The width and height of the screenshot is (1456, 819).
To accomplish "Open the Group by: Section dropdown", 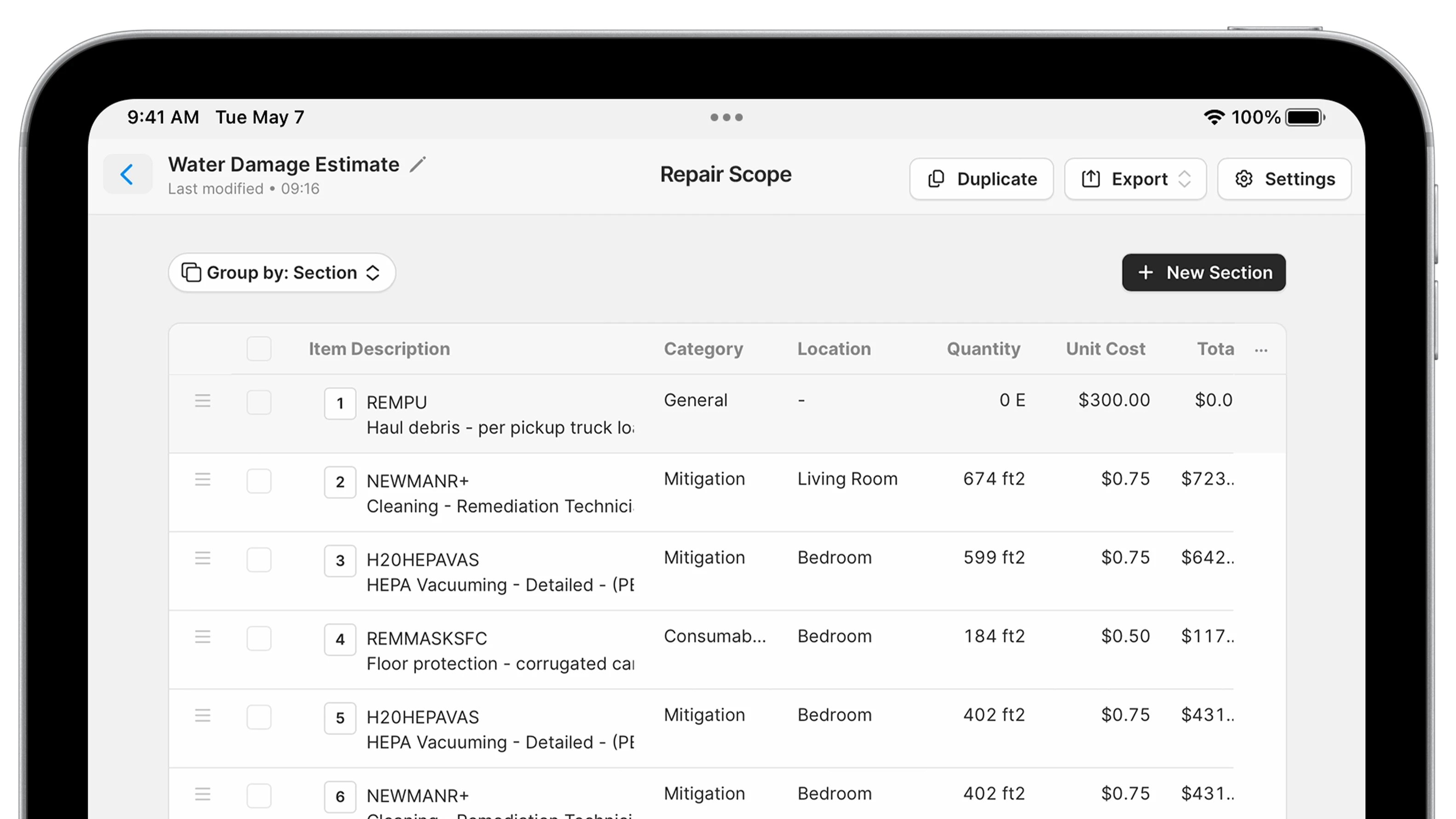I will (x=282, y=272).
